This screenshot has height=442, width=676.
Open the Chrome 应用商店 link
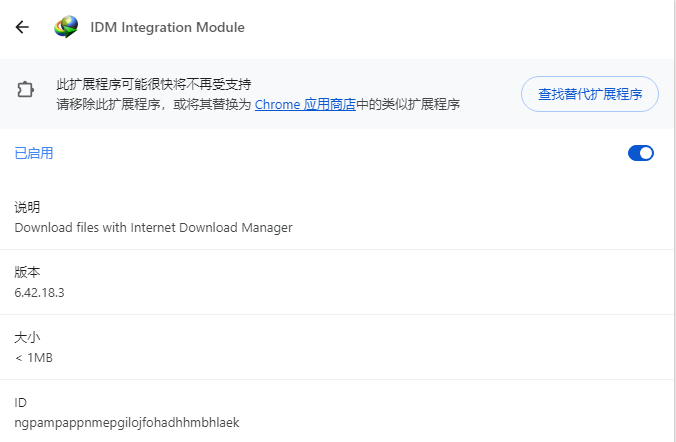(x=305, y=104)
